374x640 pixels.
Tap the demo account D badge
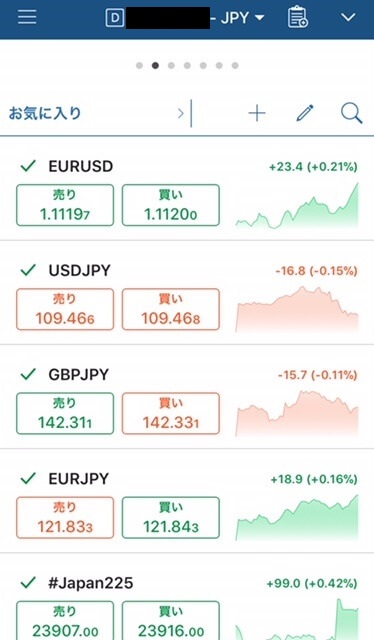(115, 18)
